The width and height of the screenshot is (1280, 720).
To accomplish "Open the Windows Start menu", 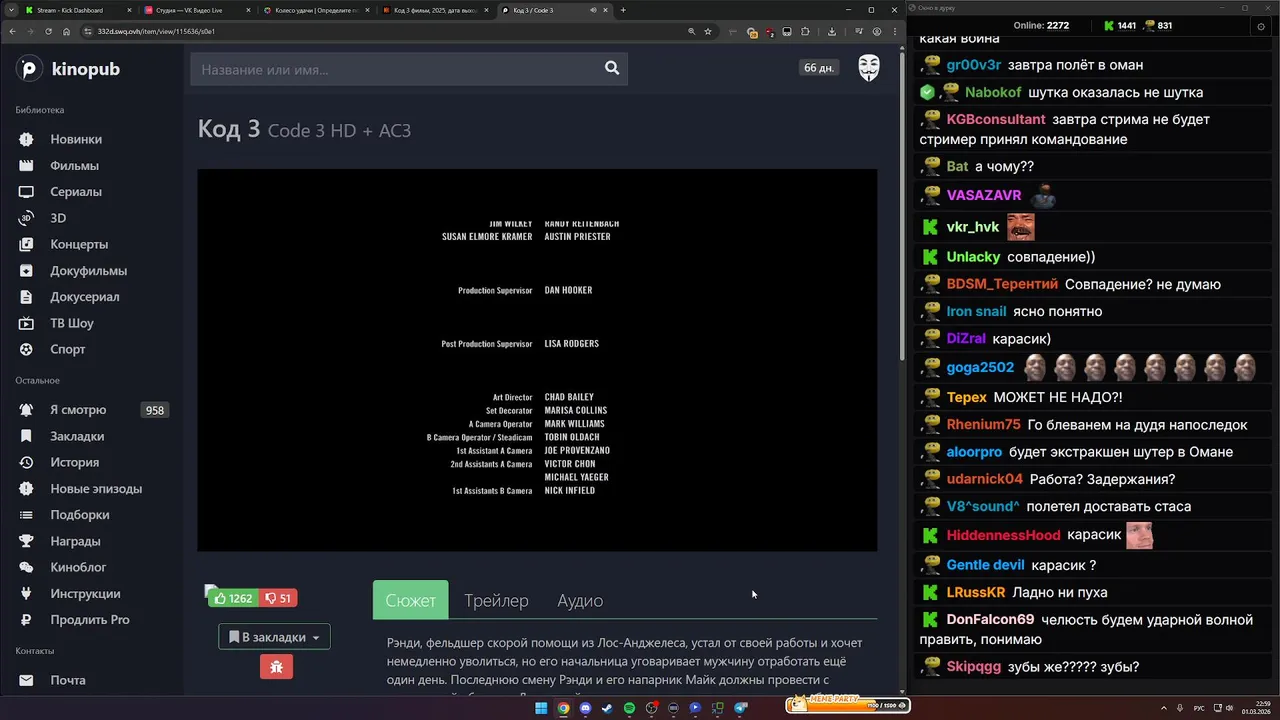I will (541, 708).
